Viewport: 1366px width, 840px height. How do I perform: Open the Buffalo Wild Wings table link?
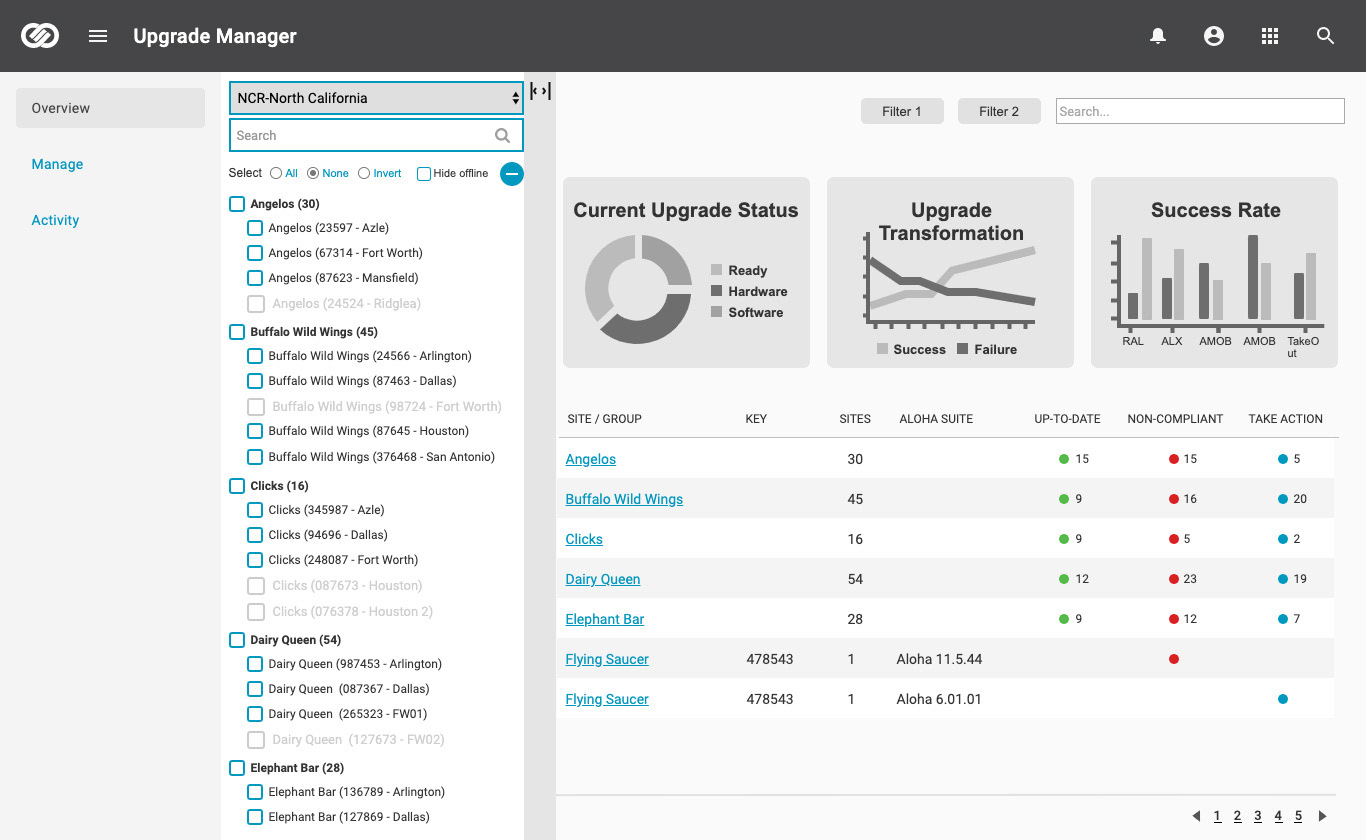[x=624, y=499]
